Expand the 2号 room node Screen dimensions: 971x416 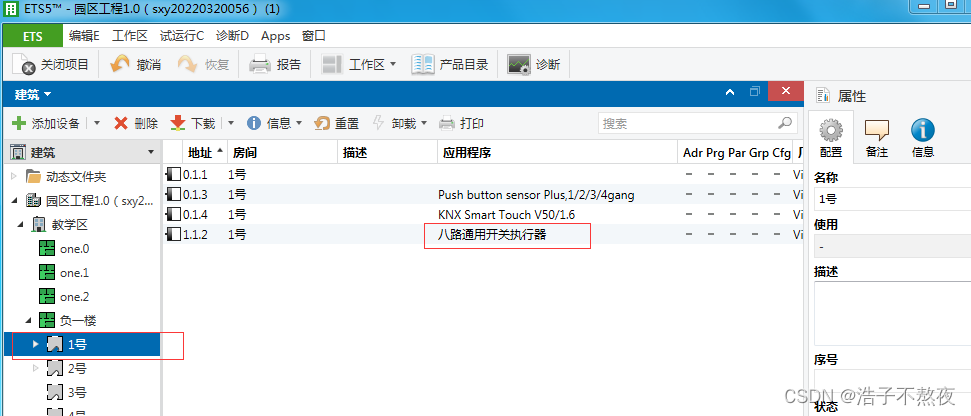(35, 368)
